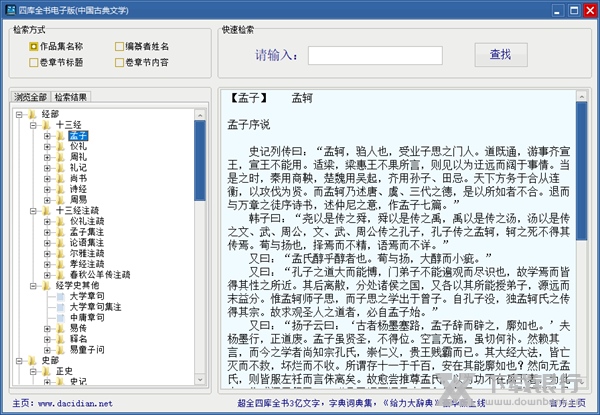Click the 十三经 folder icon
The image size is (600, 415).
coord(46,125)
